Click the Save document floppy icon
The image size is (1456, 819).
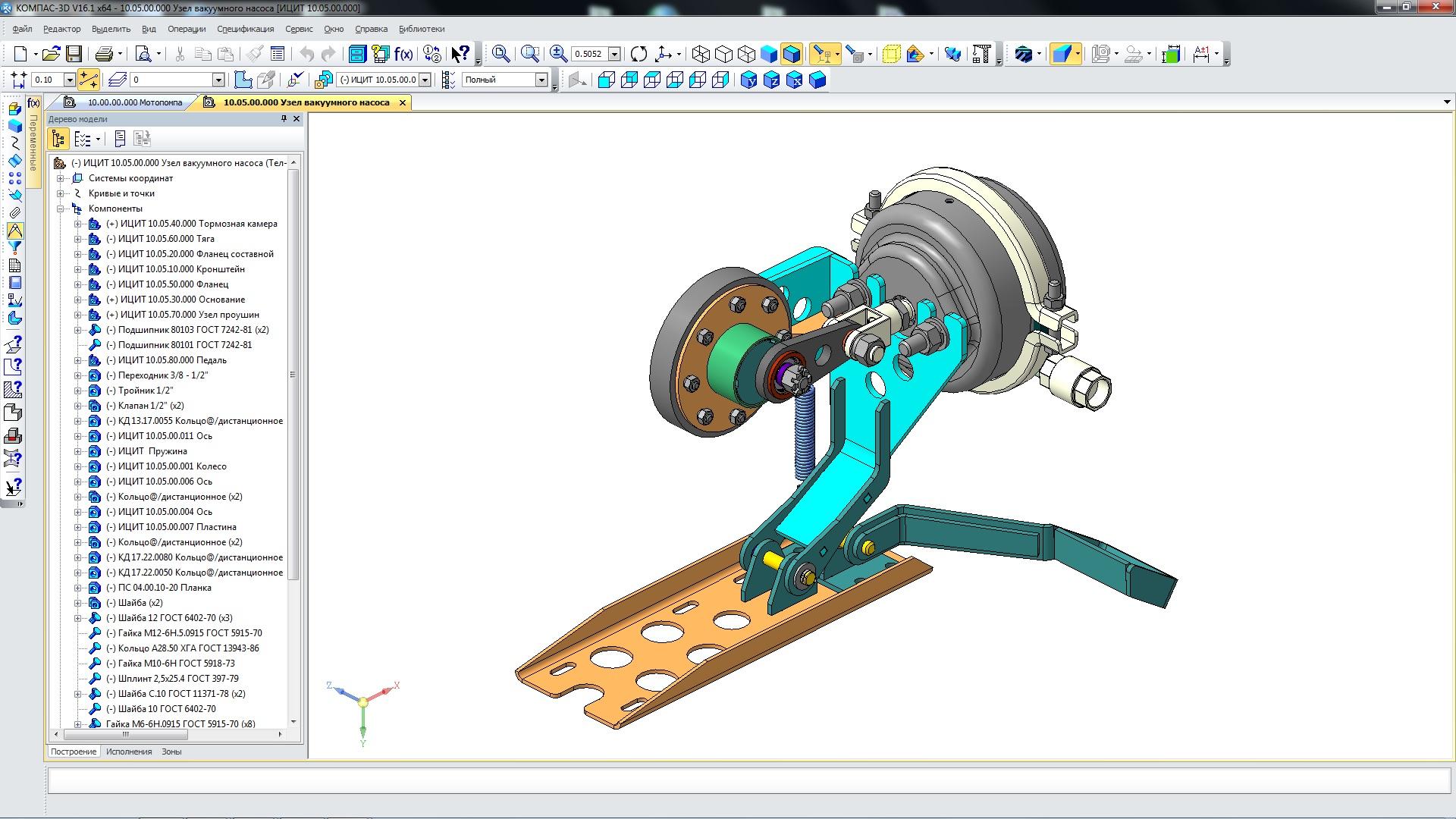(74, 54)
